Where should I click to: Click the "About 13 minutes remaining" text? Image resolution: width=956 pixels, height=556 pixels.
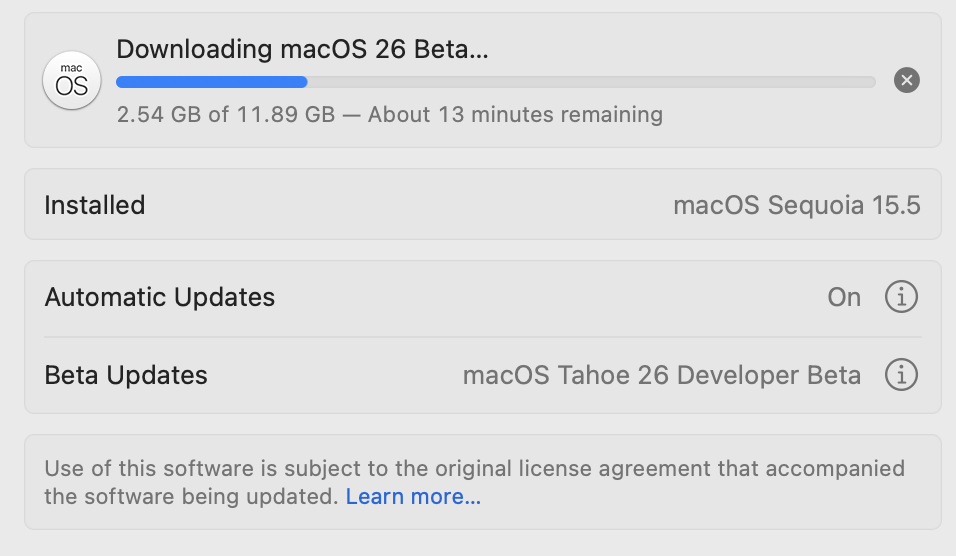[x=515, y=114]
